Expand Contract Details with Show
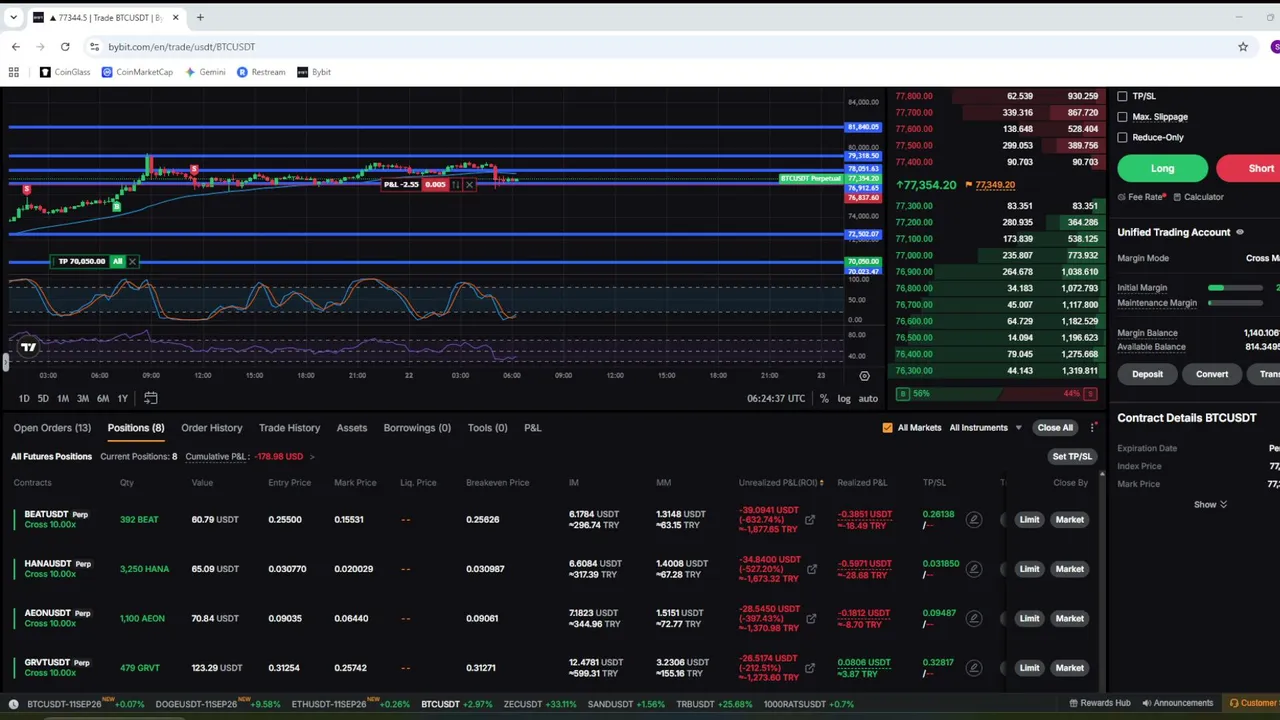Image resolution: width=1280 pixels, height=720 pixels. (x=1210, y=505)
